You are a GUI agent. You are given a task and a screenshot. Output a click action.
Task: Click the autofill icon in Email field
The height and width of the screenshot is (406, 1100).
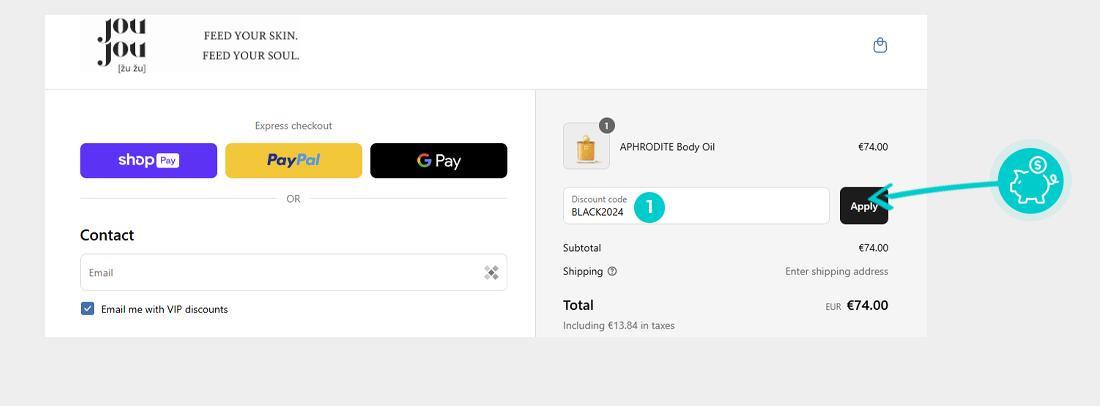pyautogui.click(x=491, y=273)
